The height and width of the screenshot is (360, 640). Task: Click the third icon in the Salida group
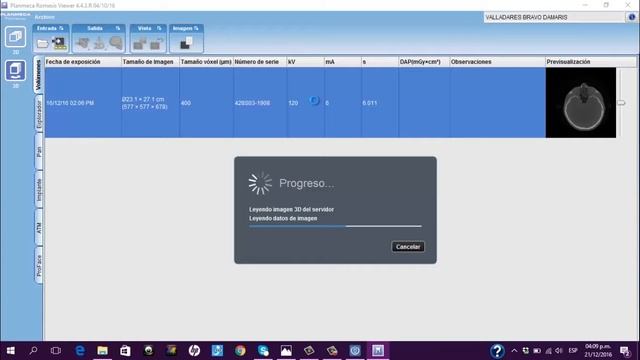116,43
